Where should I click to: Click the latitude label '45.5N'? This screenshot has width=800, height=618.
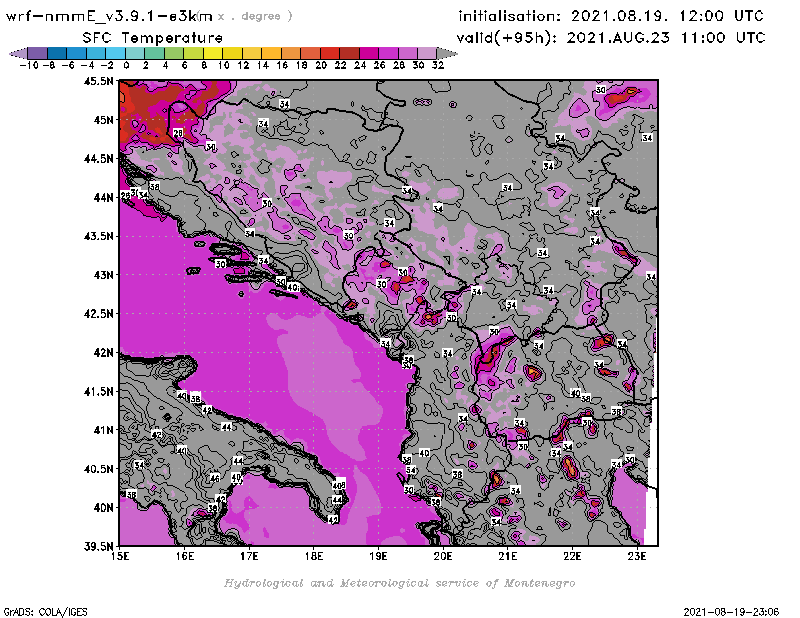pos(98,81)
